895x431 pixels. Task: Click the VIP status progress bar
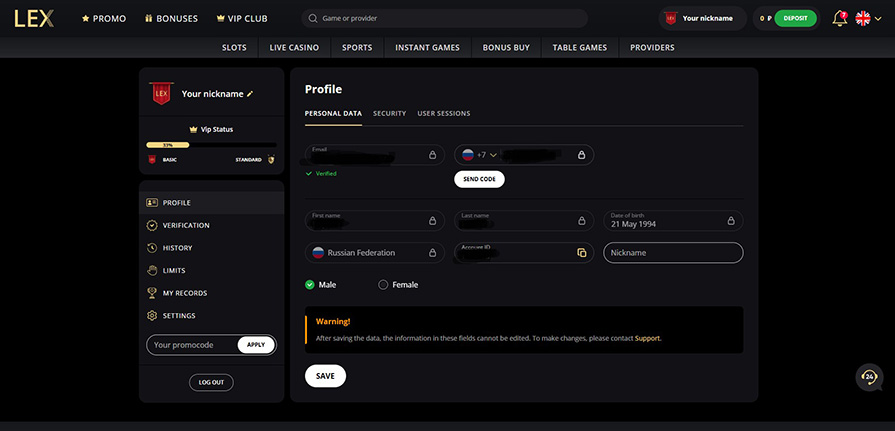211,145
